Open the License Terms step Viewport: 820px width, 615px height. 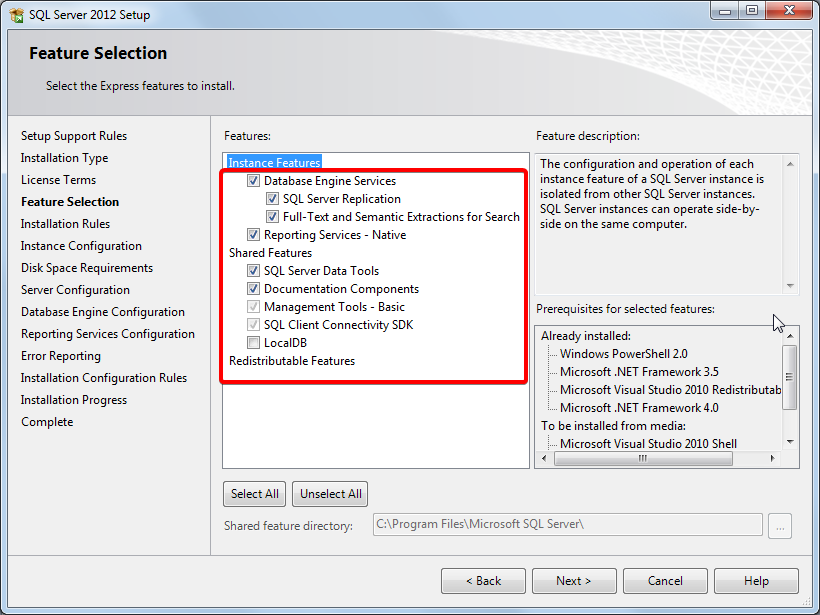tap(59, 180)
